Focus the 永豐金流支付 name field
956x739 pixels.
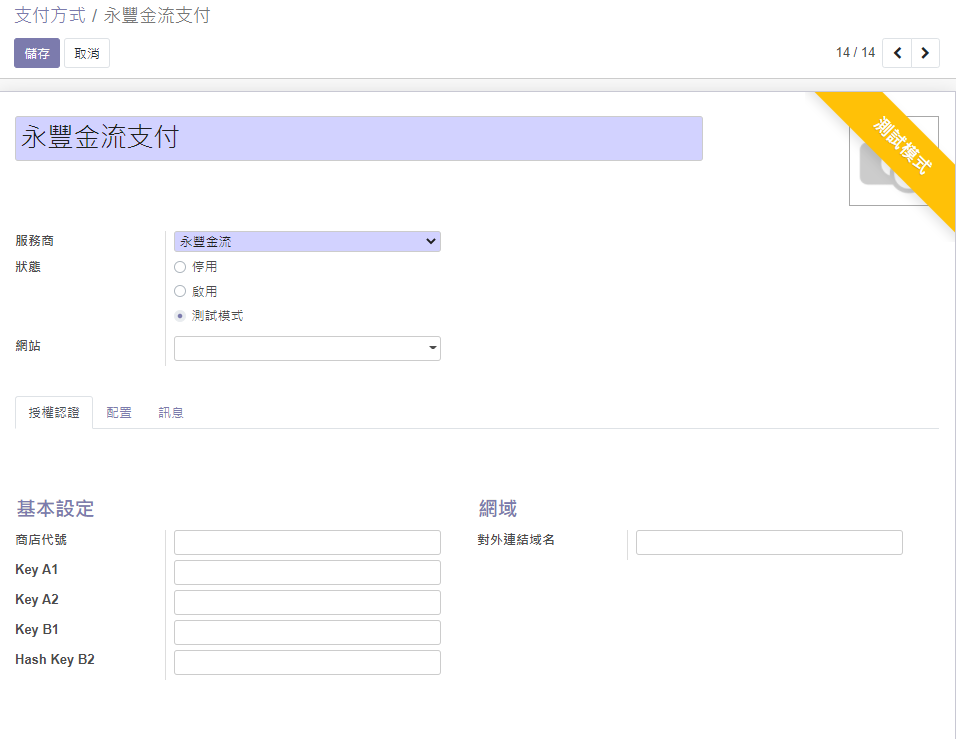(358, 138)
